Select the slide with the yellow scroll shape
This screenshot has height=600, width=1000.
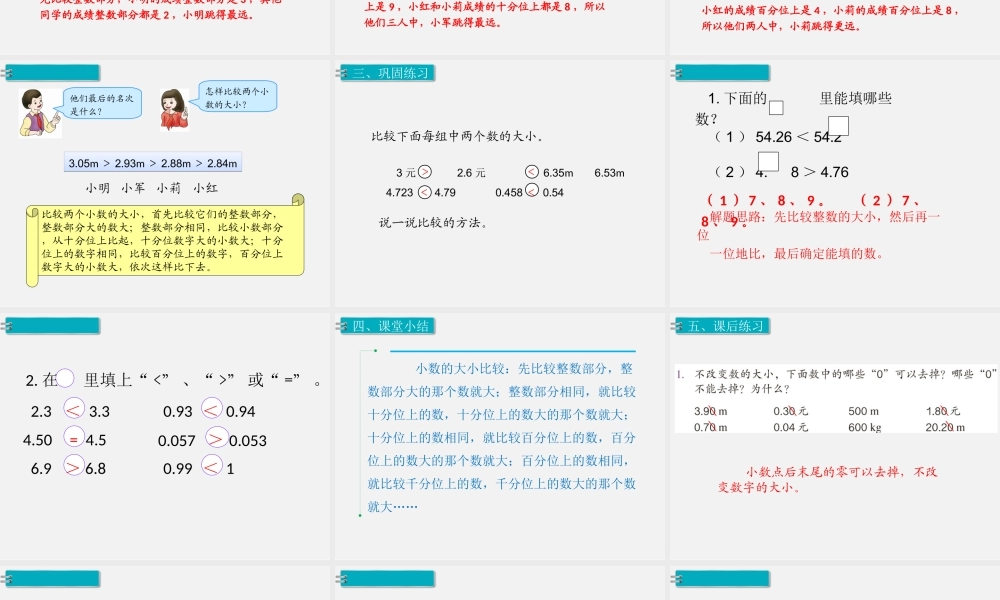click(165, 185)
